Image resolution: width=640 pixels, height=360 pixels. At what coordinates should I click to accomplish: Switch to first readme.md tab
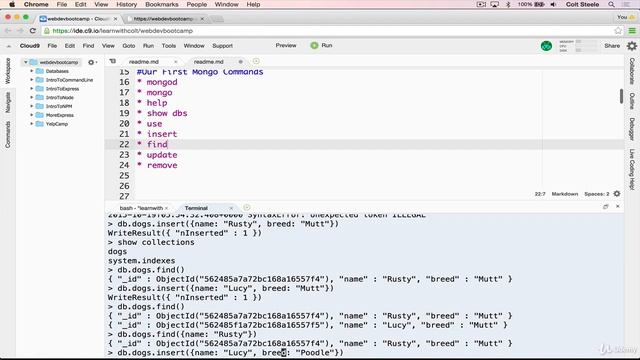(144, 62)
